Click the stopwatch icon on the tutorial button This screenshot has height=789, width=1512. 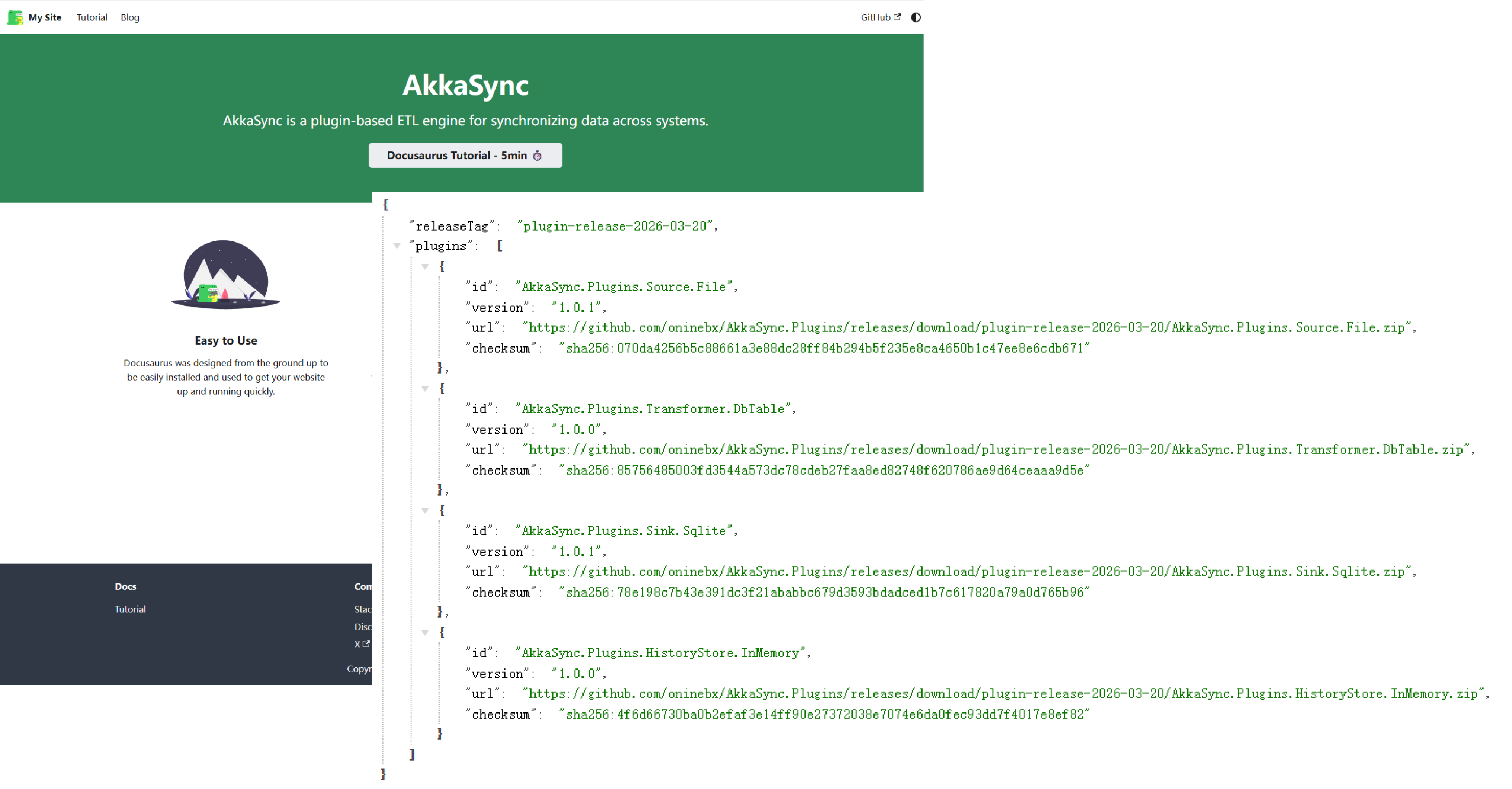coord(538,156)
